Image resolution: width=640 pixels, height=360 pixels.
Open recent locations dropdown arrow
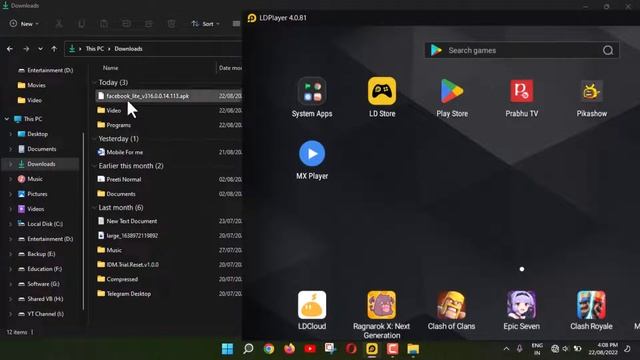pyautogui.click(x=40, y=49)
